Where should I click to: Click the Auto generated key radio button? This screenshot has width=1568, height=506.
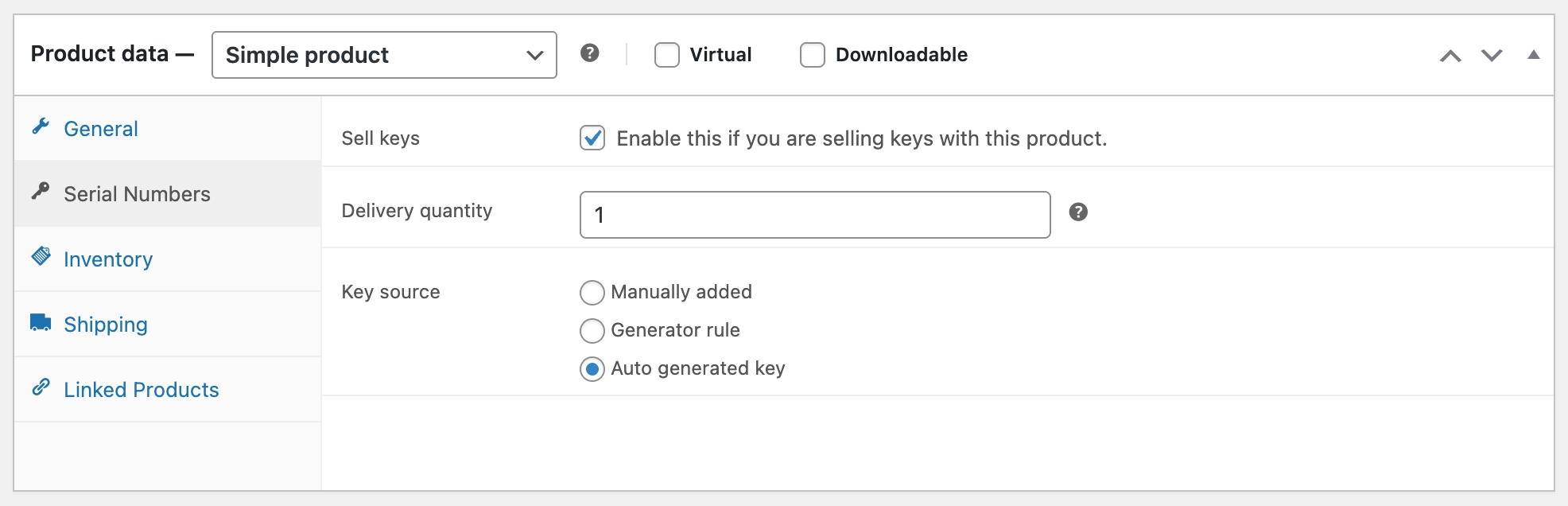pyautogui.click(x=592, y=369)
